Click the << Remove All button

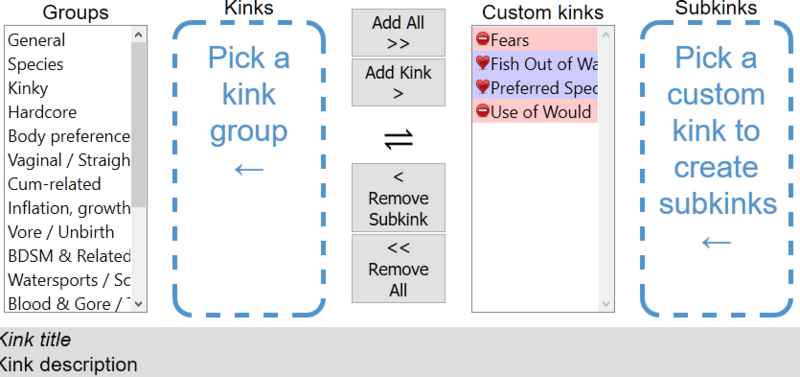398,268
